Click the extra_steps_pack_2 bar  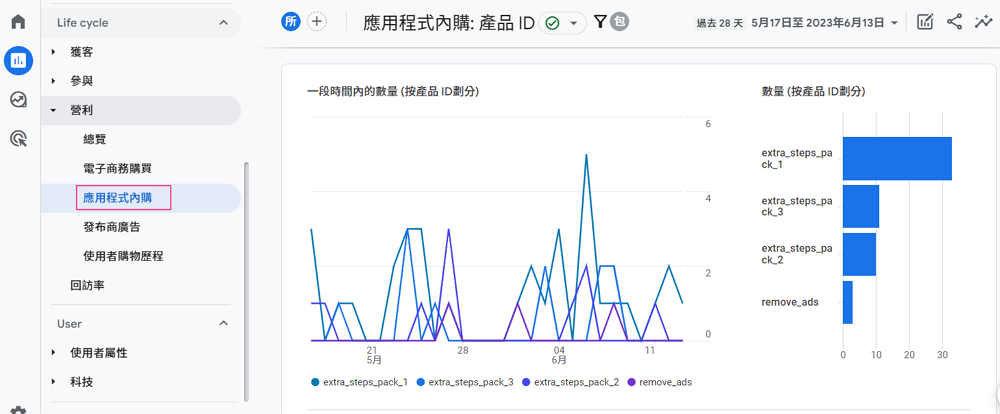click(860, 254)
